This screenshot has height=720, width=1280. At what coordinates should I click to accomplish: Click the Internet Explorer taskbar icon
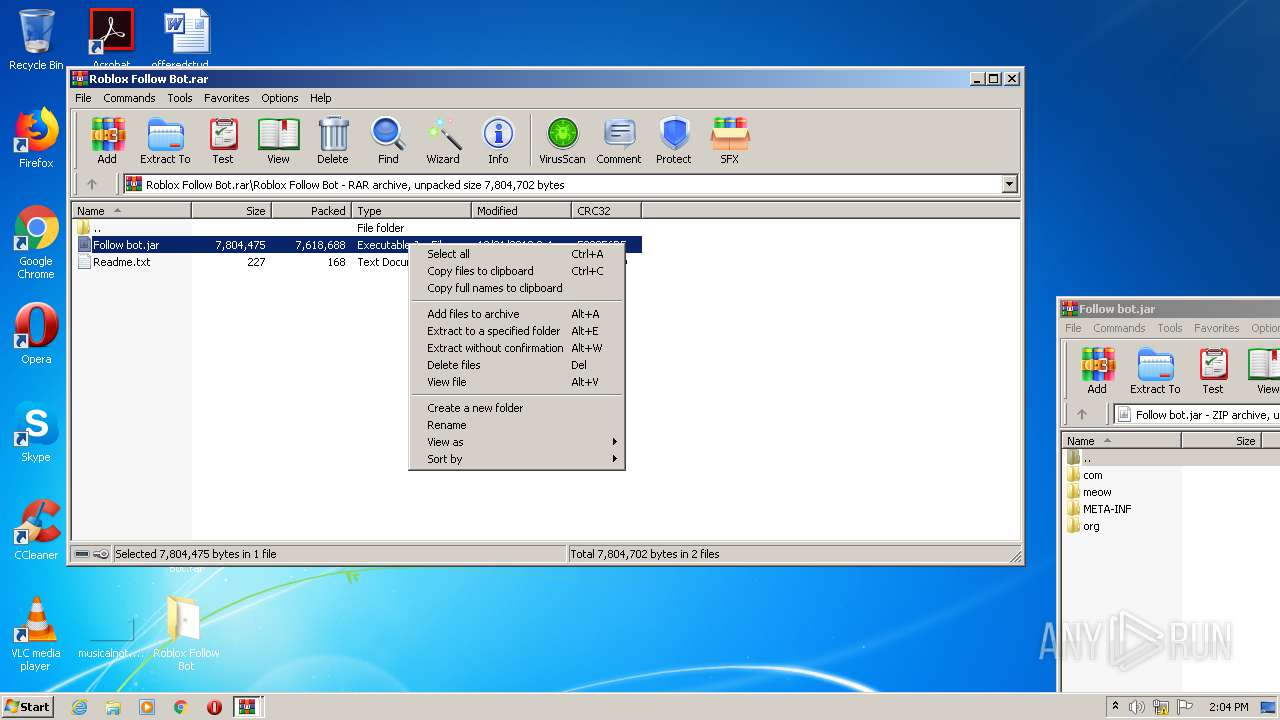click(80, 707)
